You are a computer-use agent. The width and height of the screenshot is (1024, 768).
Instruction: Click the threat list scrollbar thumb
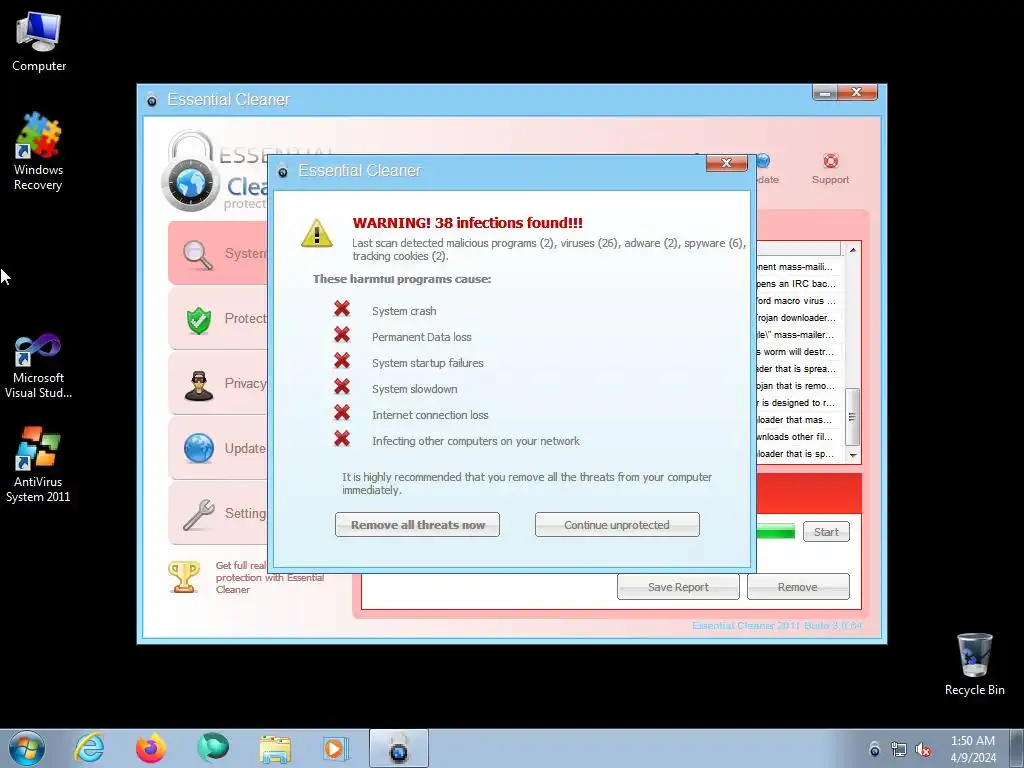[852, 416]
